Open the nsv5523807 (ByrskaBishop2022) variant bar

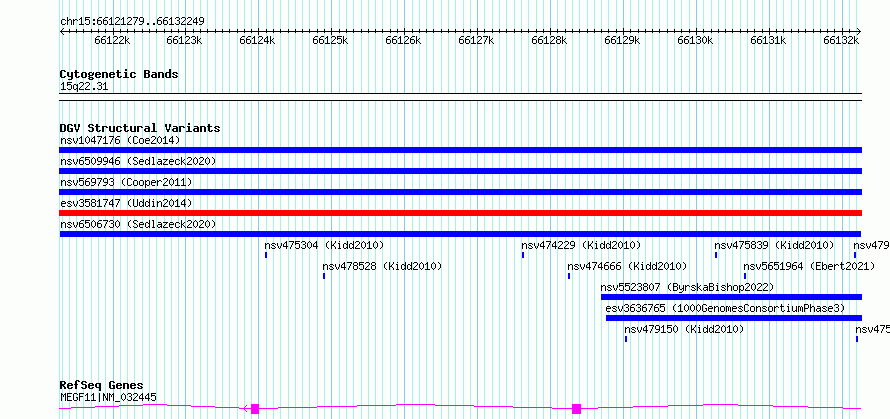pos(731,297)
